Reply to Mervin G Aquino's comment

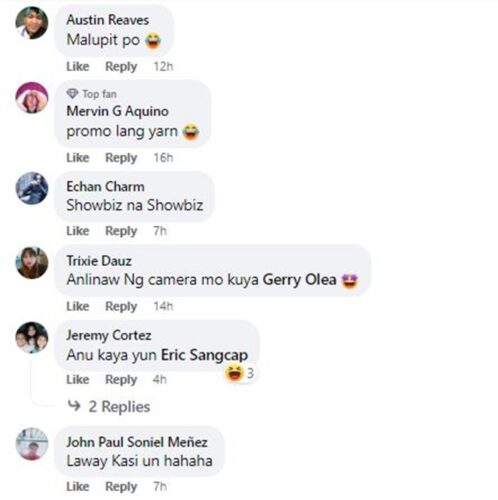pos(121,158)
